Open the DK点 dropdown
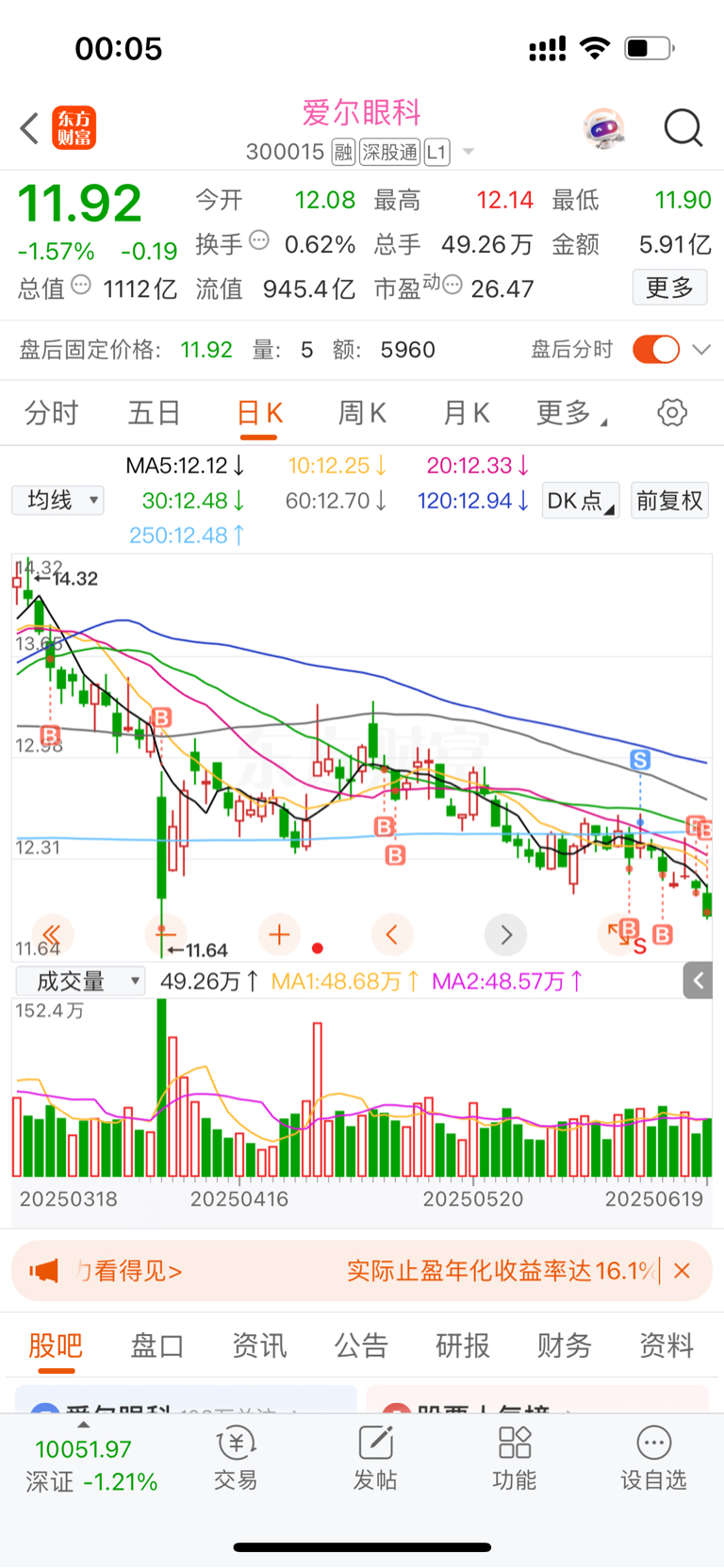 pos(581,501)
